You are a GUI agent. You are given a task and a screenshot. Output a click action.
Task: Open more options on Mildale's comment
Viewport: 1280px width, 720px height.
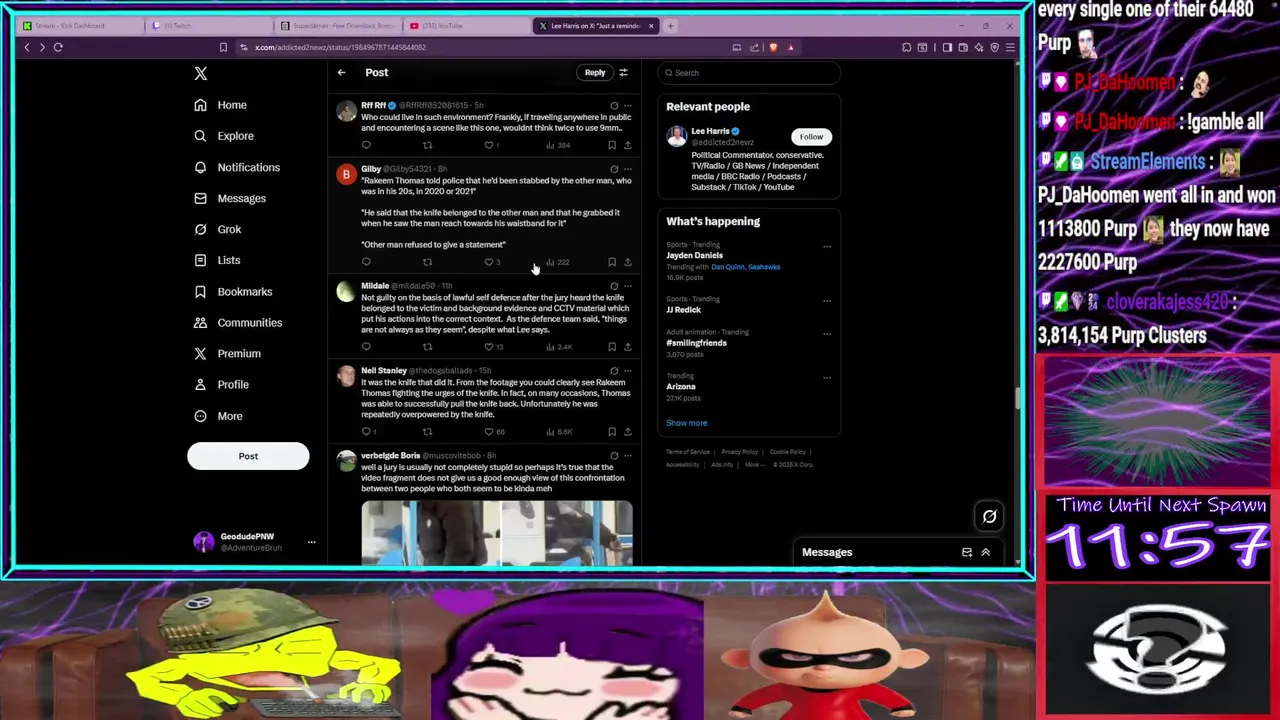pyautogui.click(x=628, y=286)
